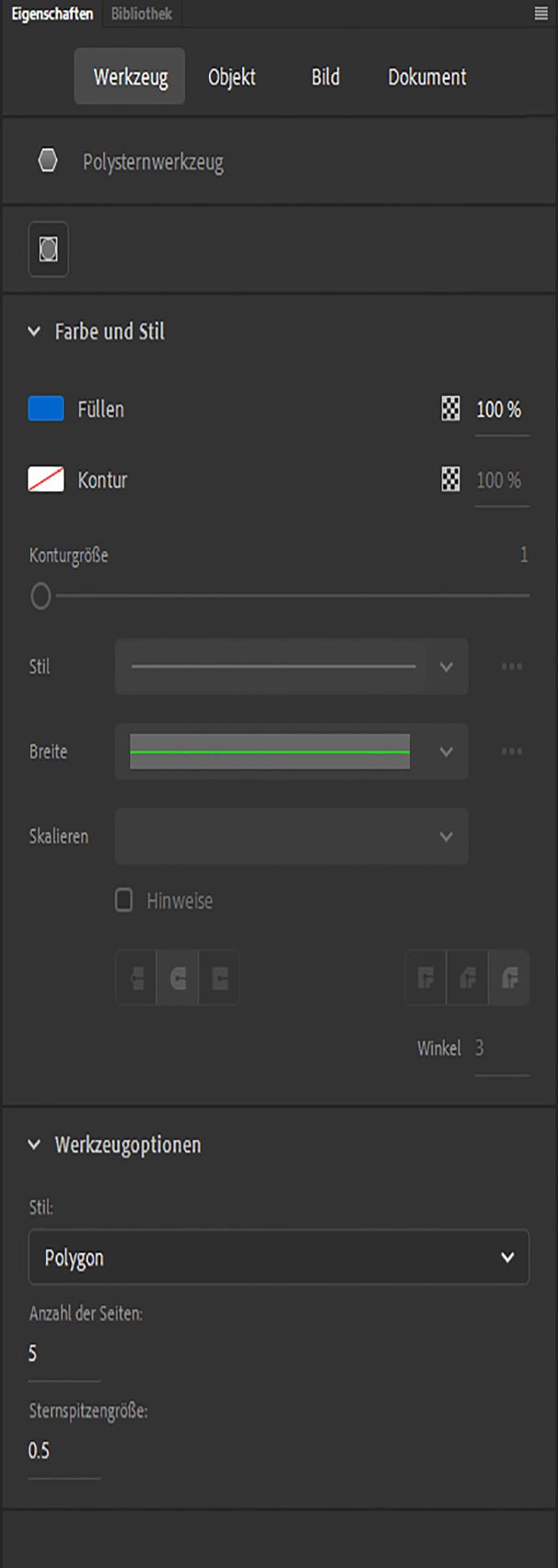Click the Anzahl der Seiten input field
The height and width of the screenshot is (1568, 558).
tap(63, 1354)
